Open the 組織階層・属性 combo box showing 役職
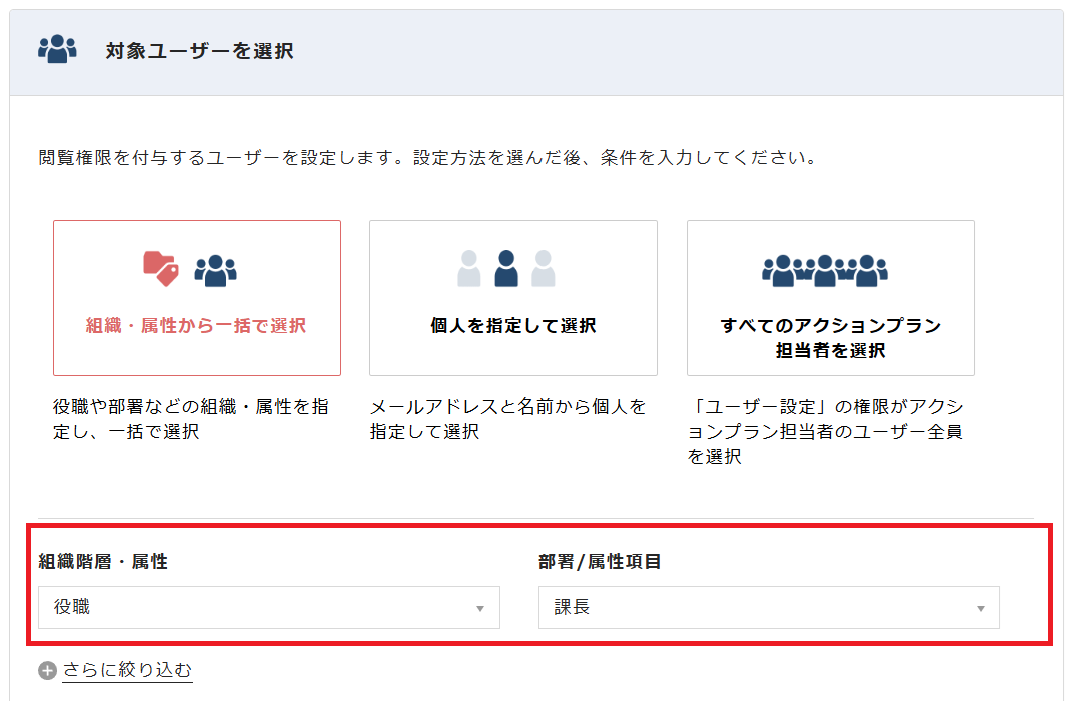The image size is (1072, 701). [x=268, y=607]
